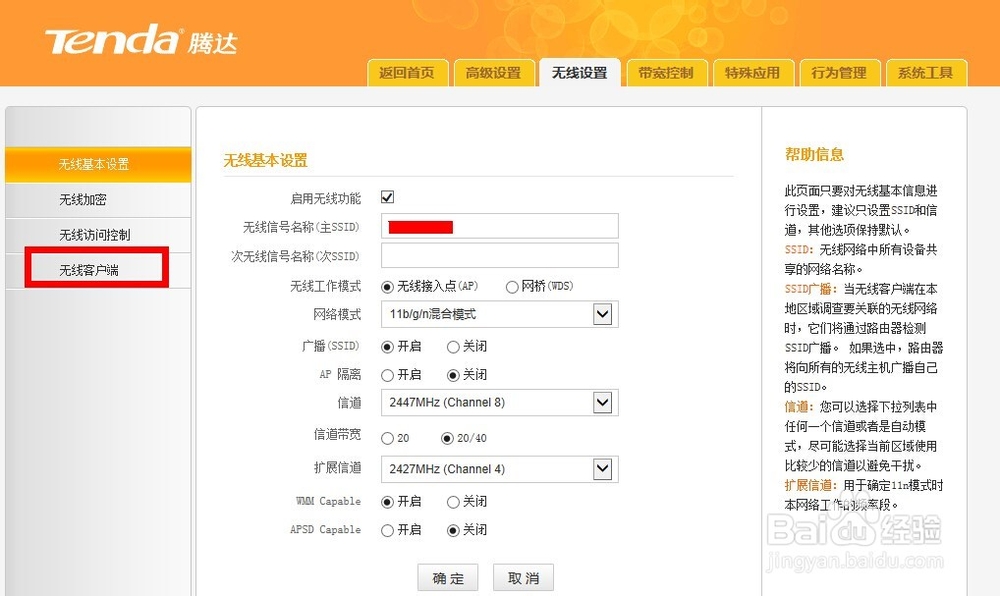Click the 取消 cancel button

click(x=523, y=577)
